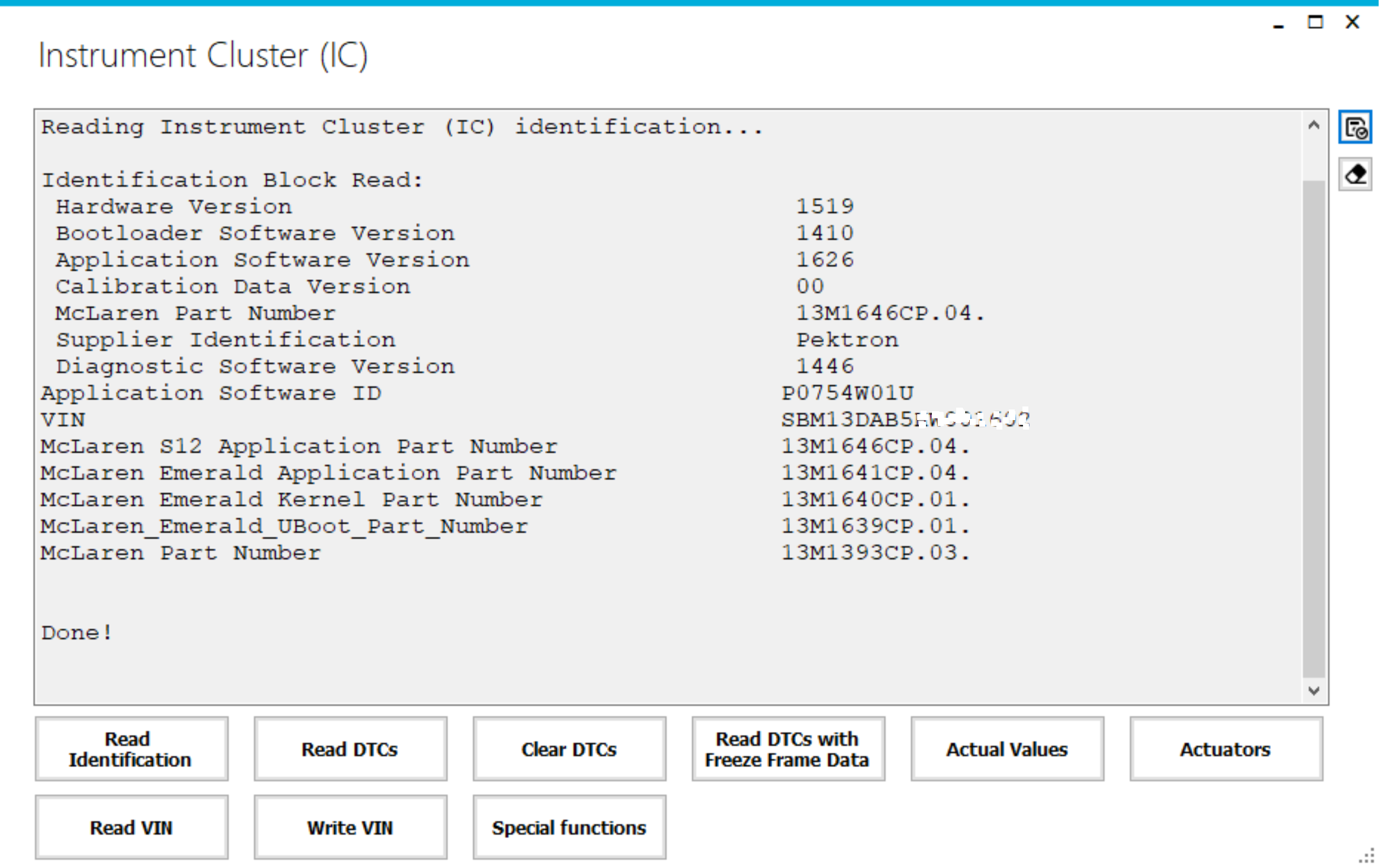
Task: Open Read DTCs with Freeze Frame Data
Action: point(788,750)
